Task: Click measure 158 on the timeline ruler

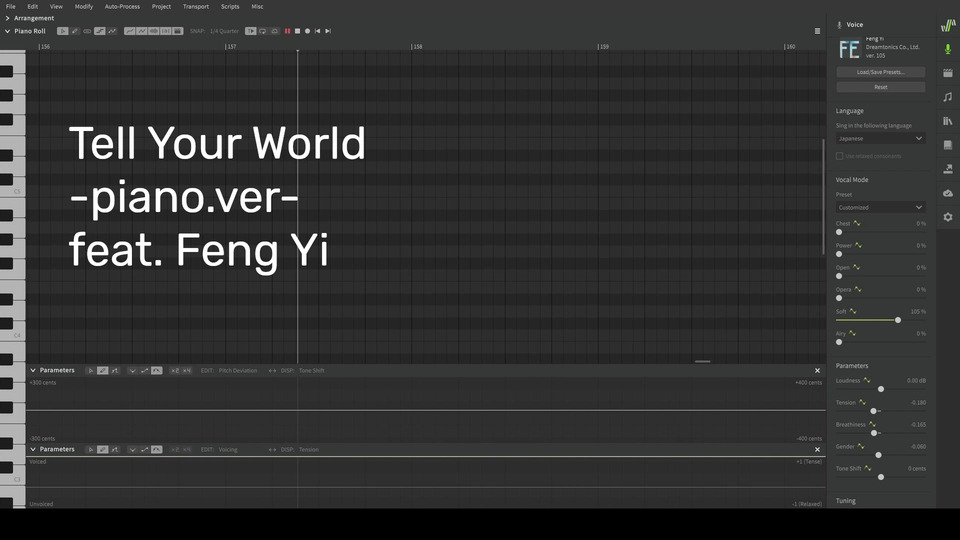Action: click(x=417, y=47)
